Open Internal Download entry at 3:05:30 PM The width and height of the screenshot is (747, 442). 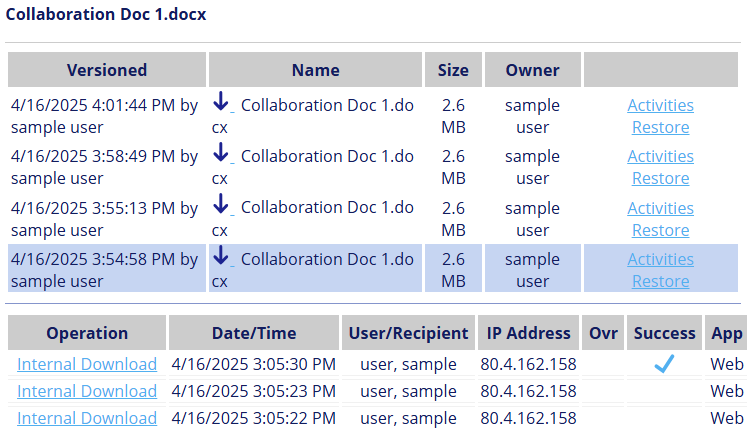pyautogui.click(x=87, y=364)
